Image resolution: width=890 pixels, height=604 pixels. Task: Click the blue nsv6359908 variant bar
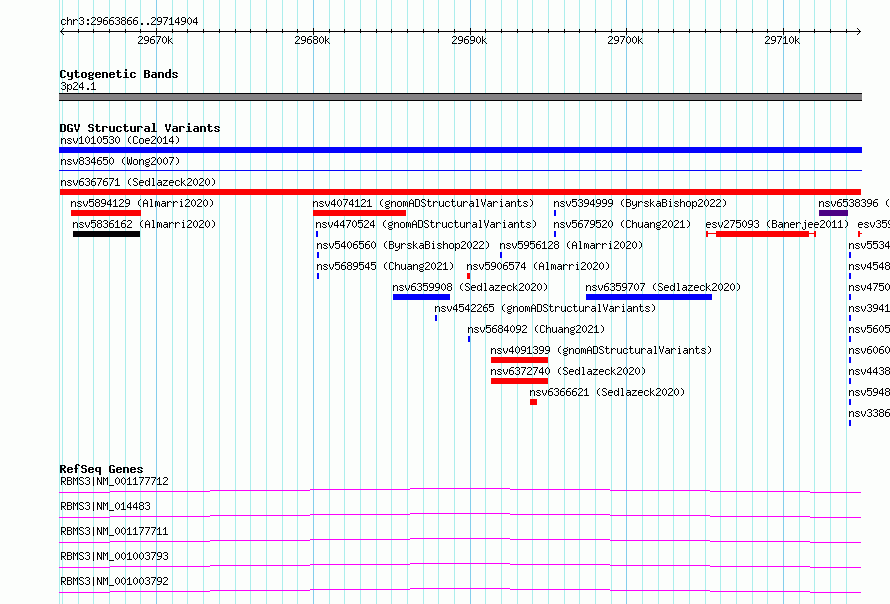click(421, 297)
